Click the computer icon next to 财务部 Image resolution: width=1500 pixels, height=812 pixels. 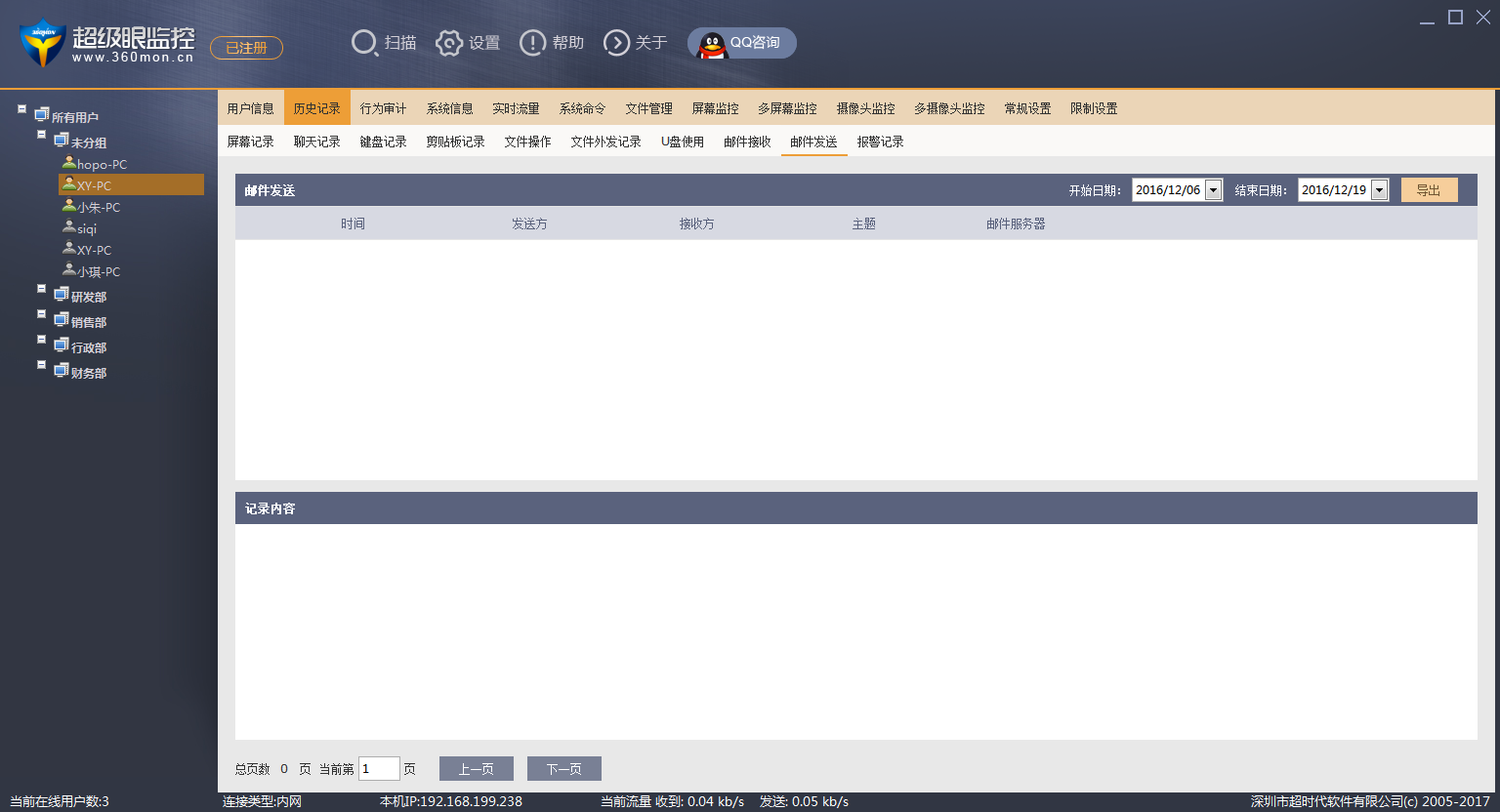coord(62,371)
